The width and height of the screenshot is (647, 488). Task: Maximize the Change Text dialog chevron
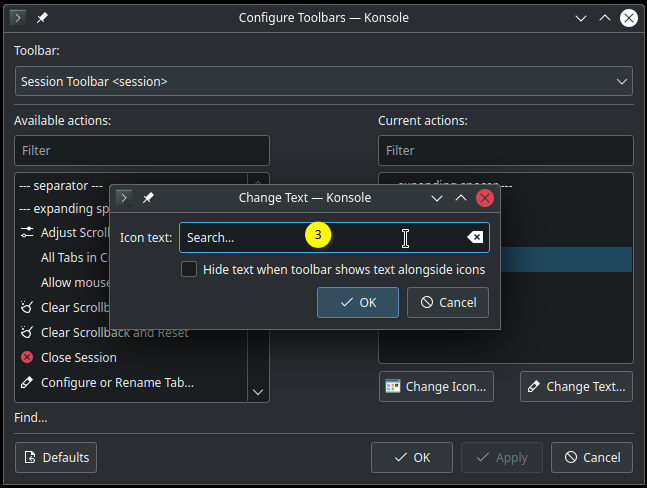pos(461,198)
